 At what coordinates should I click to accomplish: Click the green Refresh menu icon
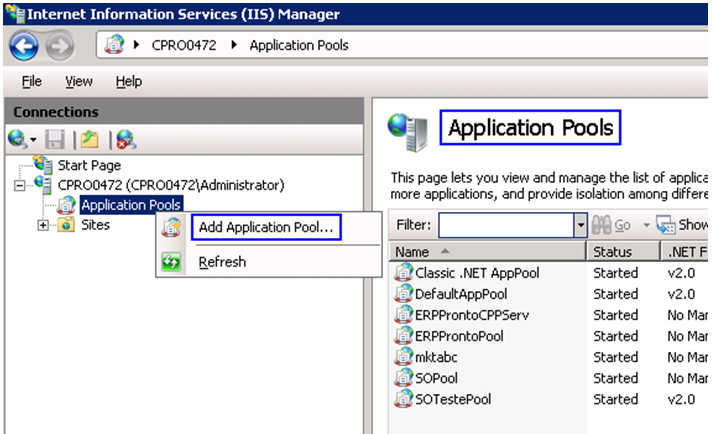tap(171, 262)
